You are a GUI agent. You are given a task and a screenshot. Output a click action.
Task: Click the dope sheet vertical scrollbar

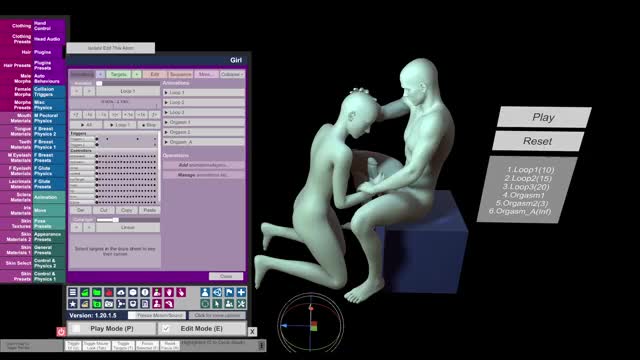coord(159,167)
